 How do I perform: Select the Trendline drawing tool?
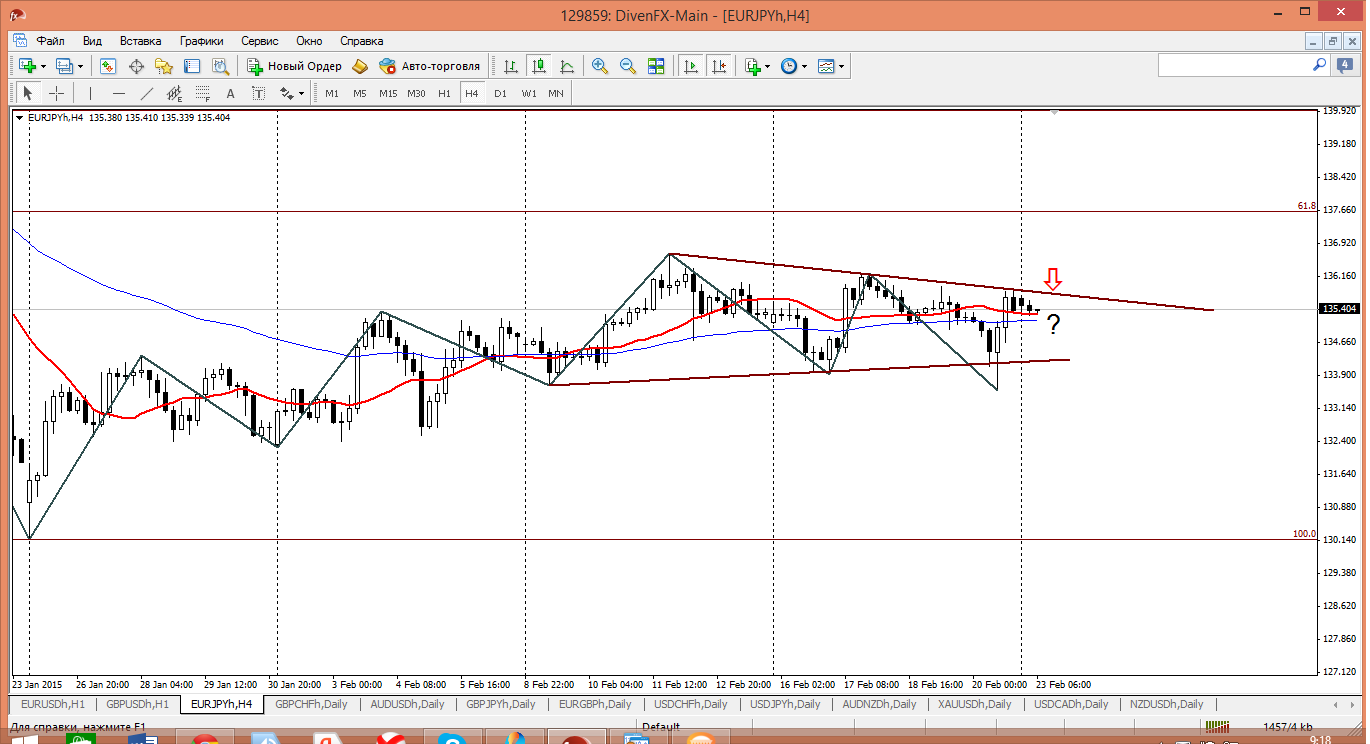coord(147,93)
